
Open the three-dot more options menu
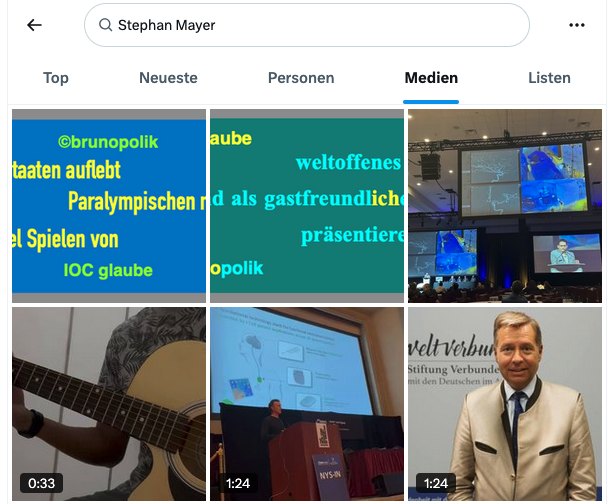click(577, 25)
